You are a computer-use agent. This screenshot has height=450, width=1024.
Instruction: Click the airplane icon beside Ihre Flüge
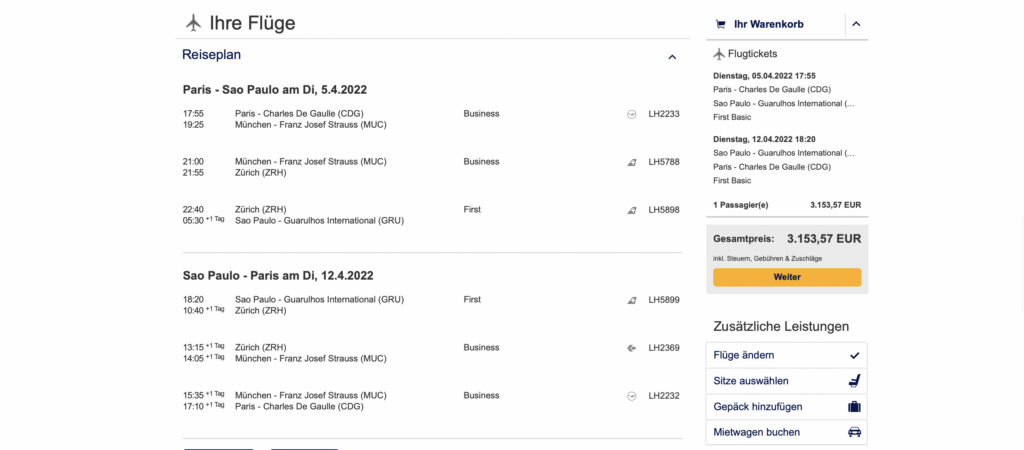(x=193, y=23)
